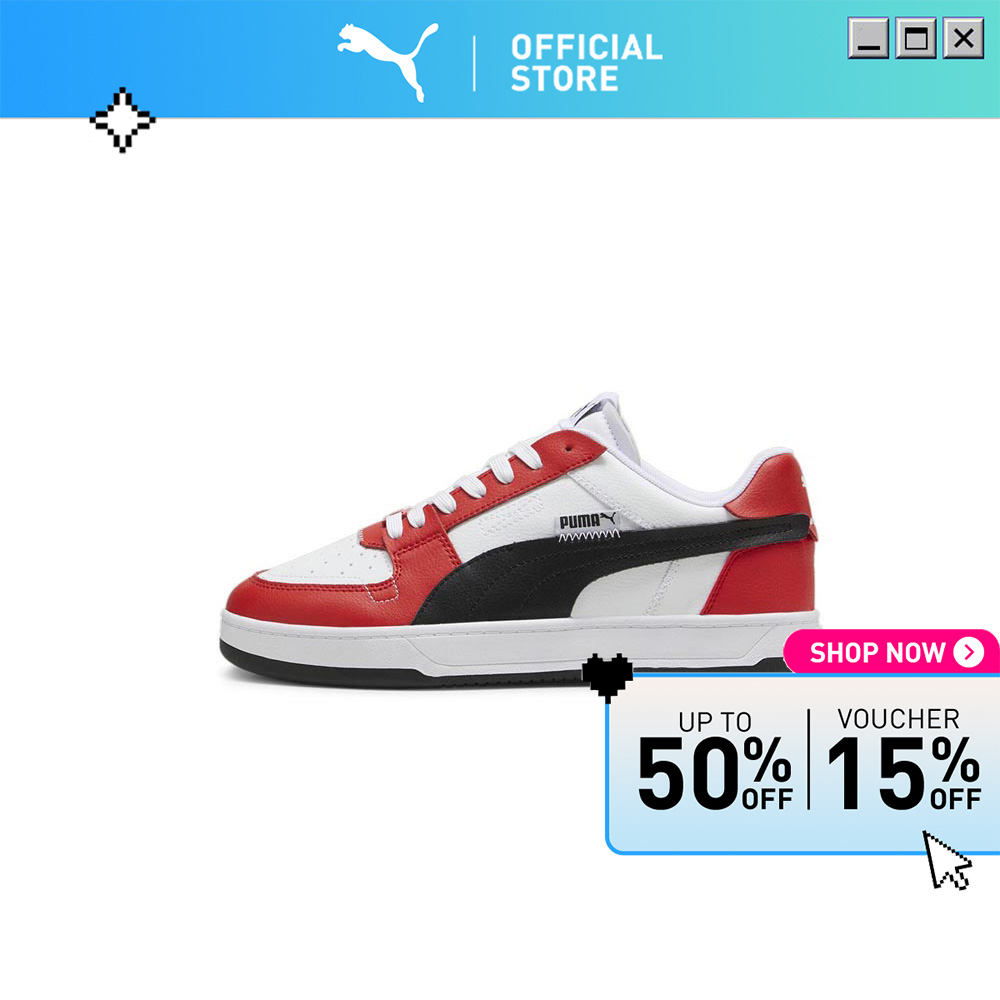Screen dimensions: 1000x1000
Task: Click the white Puma cat logo
Action: tap(388, 61)
